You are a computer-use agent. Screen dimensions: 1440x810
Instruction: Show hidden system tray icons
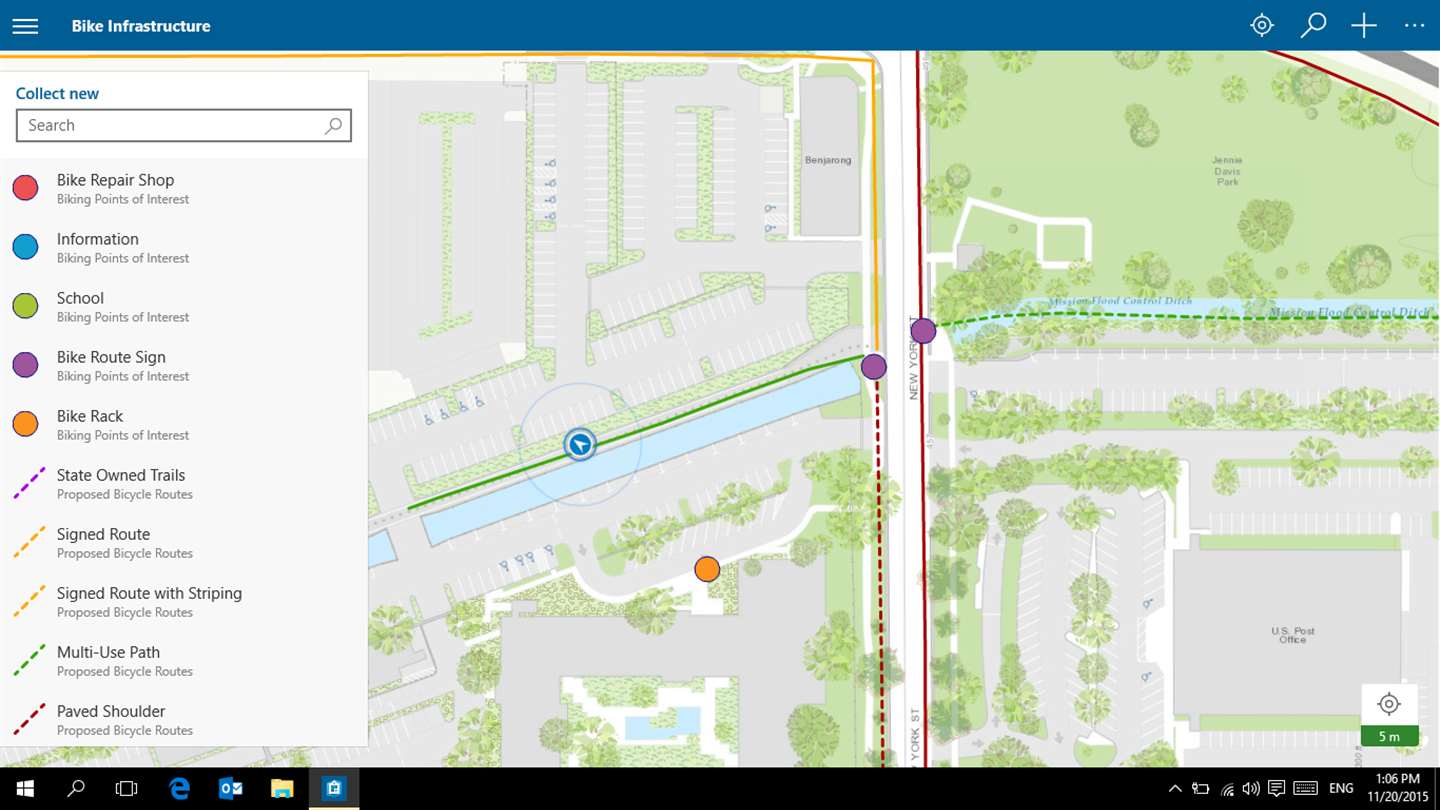coord(1175,789)
